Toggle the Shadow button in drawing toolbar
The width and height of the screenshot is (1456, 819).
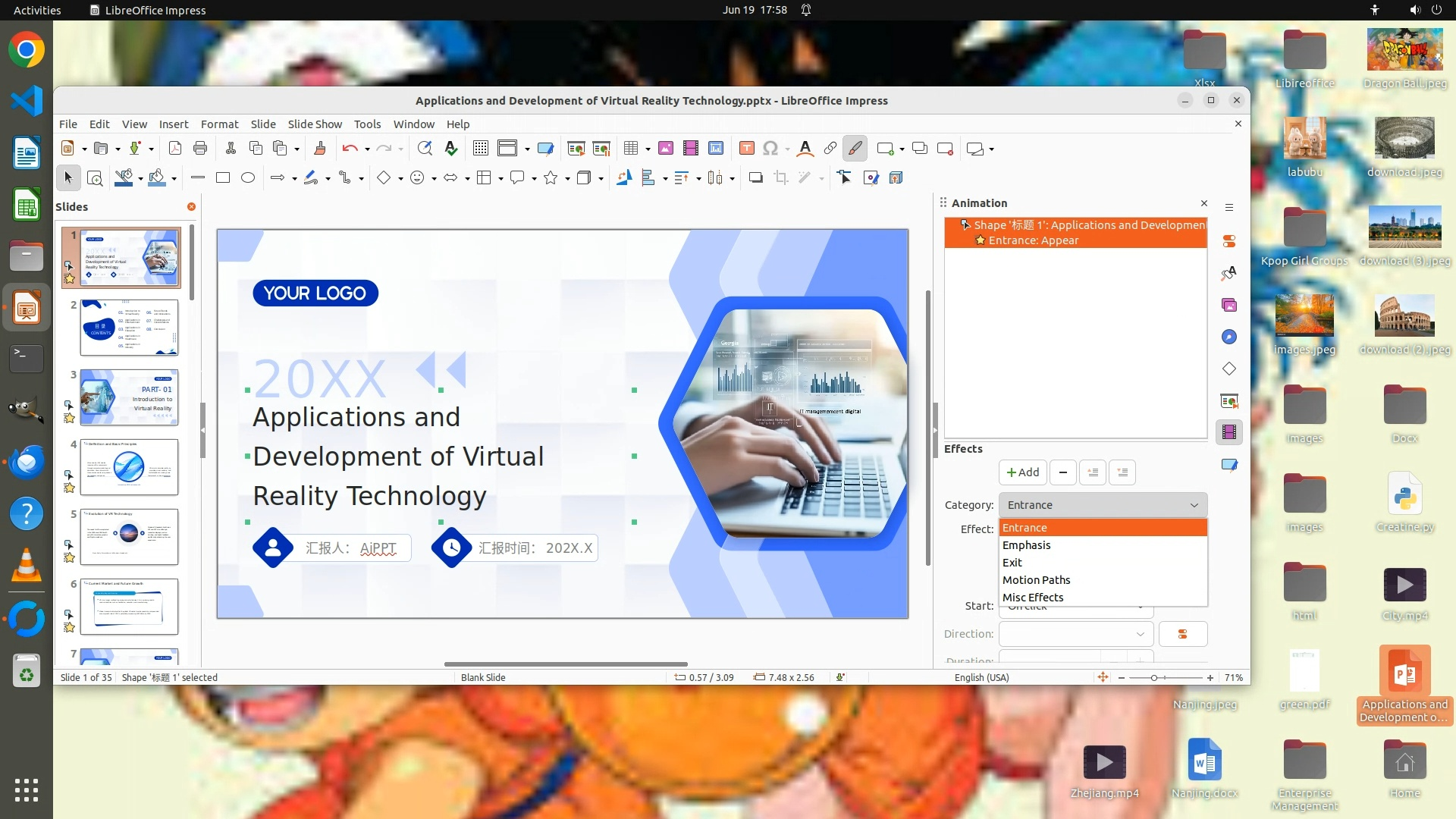click(x=755, y=177)
